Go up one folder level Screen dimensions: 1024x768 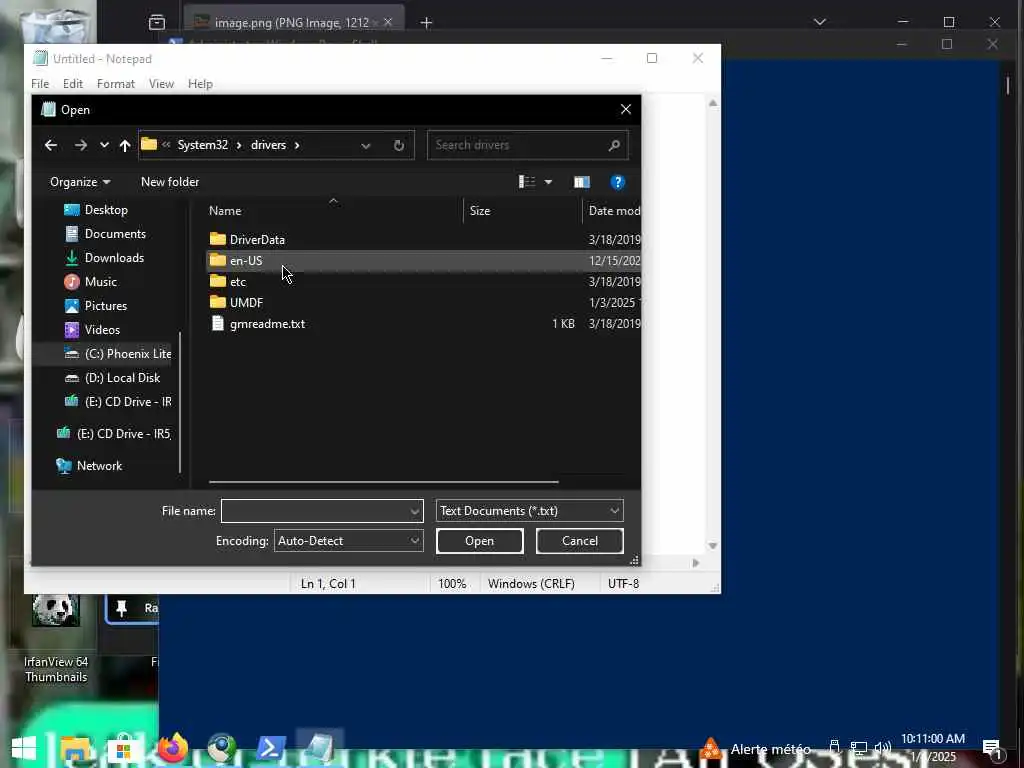pos(125,145)
